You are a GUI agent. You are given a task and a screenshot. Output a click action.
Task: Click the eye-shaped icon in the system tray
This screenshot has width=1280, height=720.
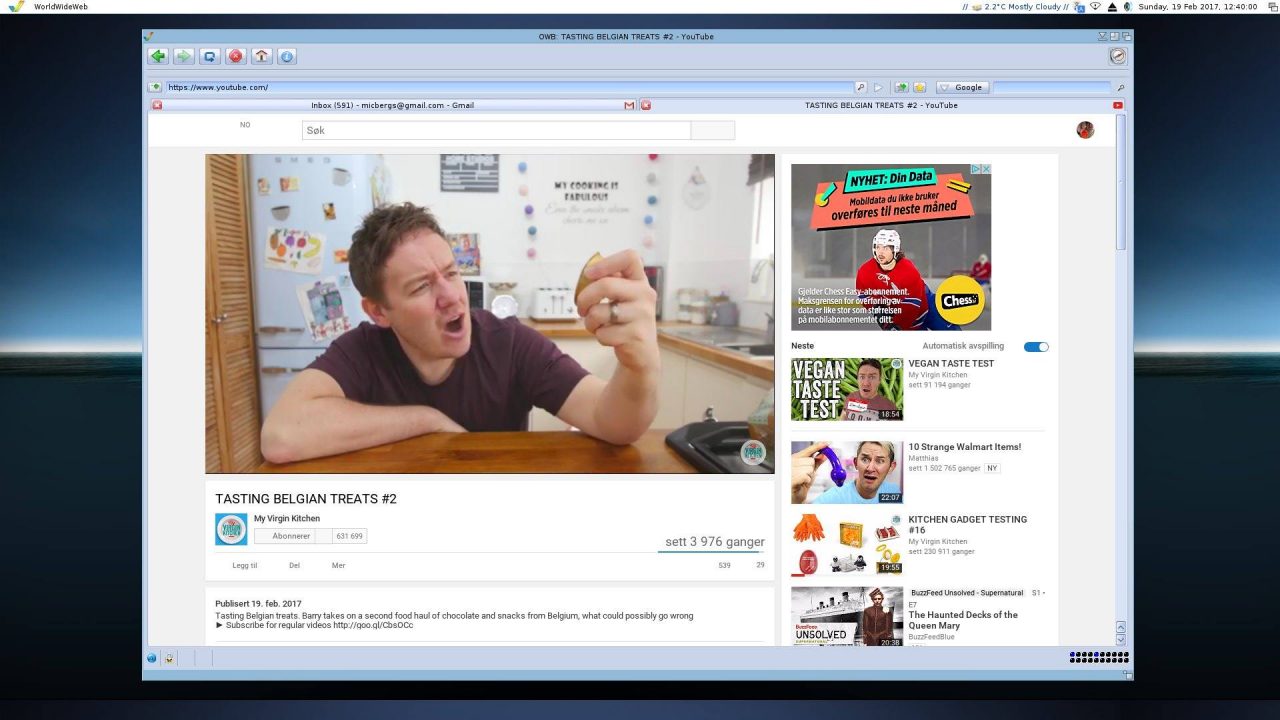1096,6
